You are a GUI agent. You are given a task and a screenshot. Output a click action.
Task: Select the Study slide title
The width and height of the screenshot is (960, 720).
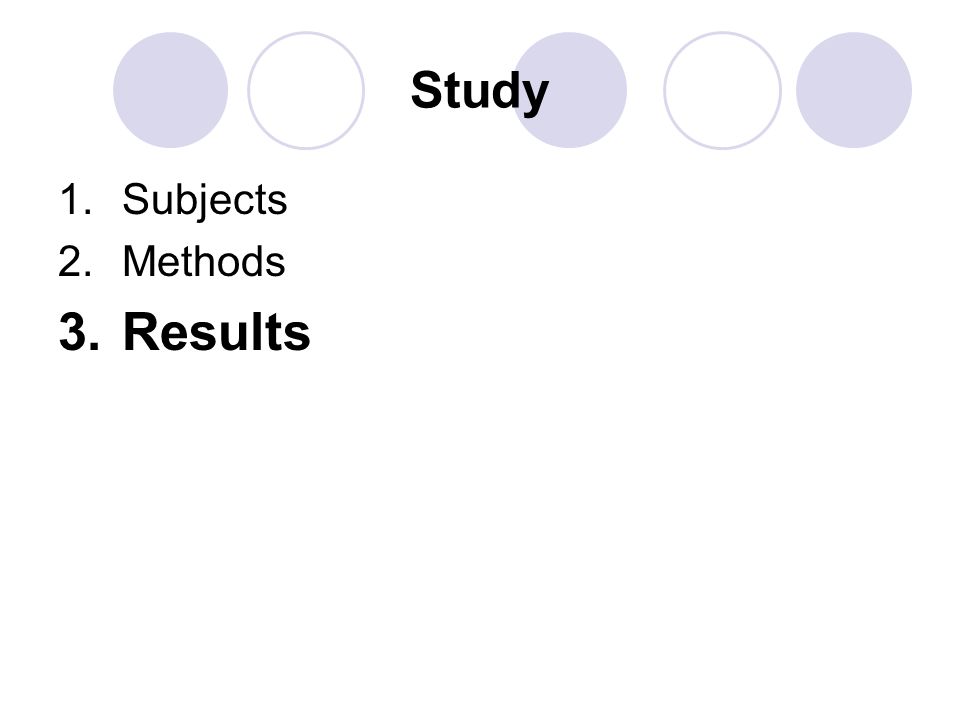pos(479,92)
